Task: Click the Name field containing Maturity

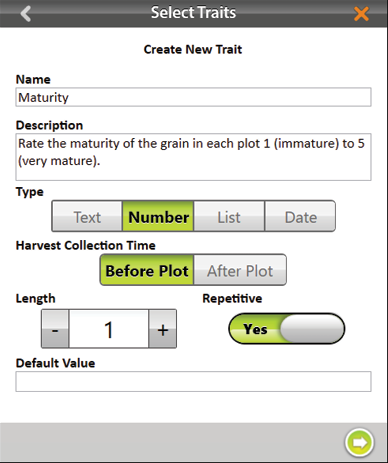Action: [x=193, y=97]
